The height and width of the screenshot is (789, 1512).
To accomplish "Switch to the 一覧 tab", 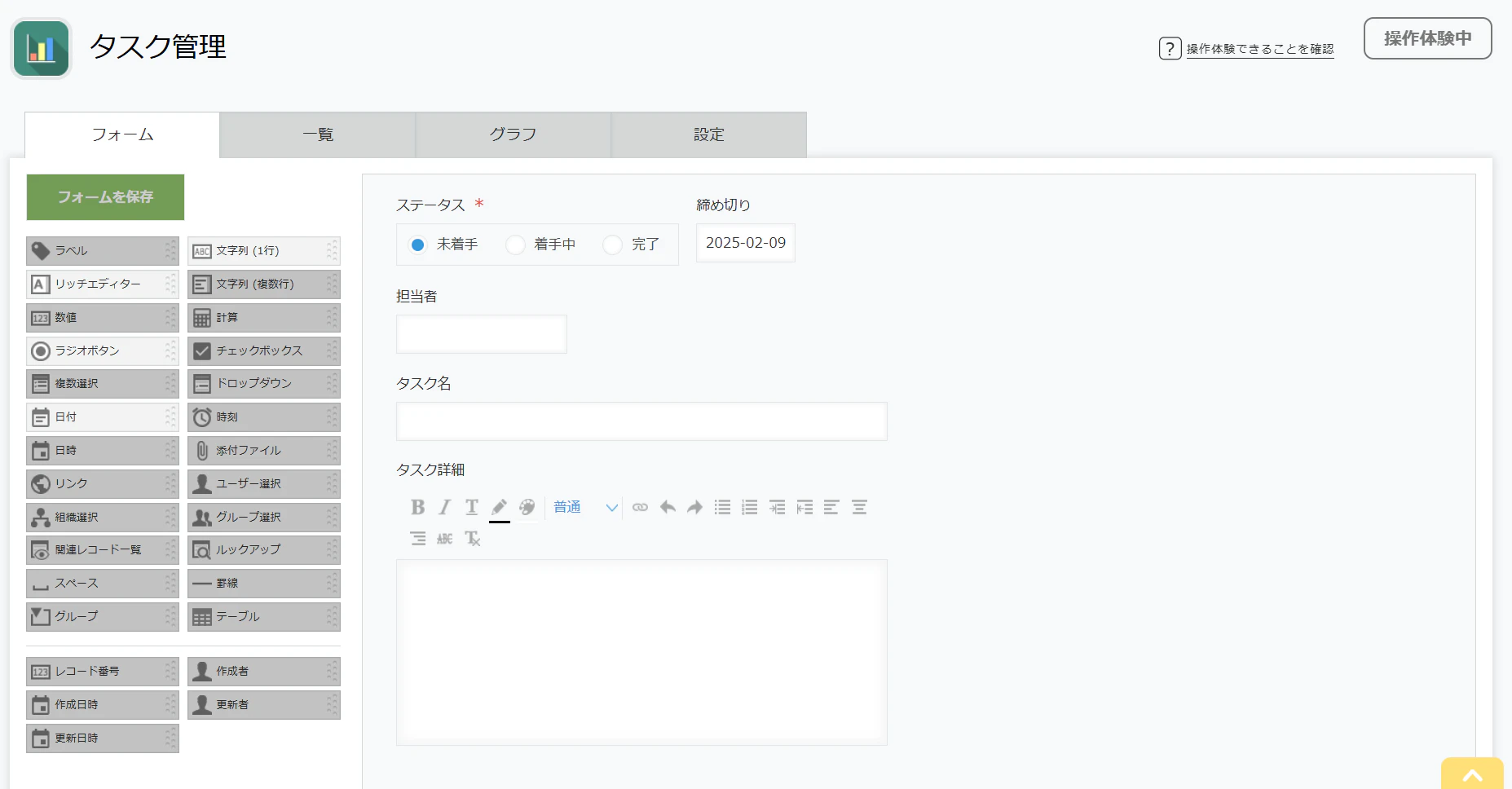I will [318, 135].
